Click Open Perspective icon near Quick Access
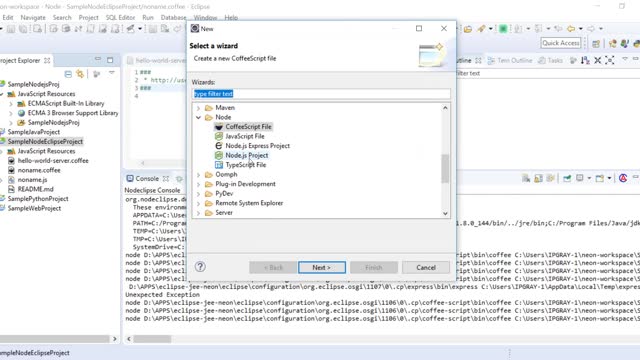This screenshot has height=360, width=640. [596, 43]
